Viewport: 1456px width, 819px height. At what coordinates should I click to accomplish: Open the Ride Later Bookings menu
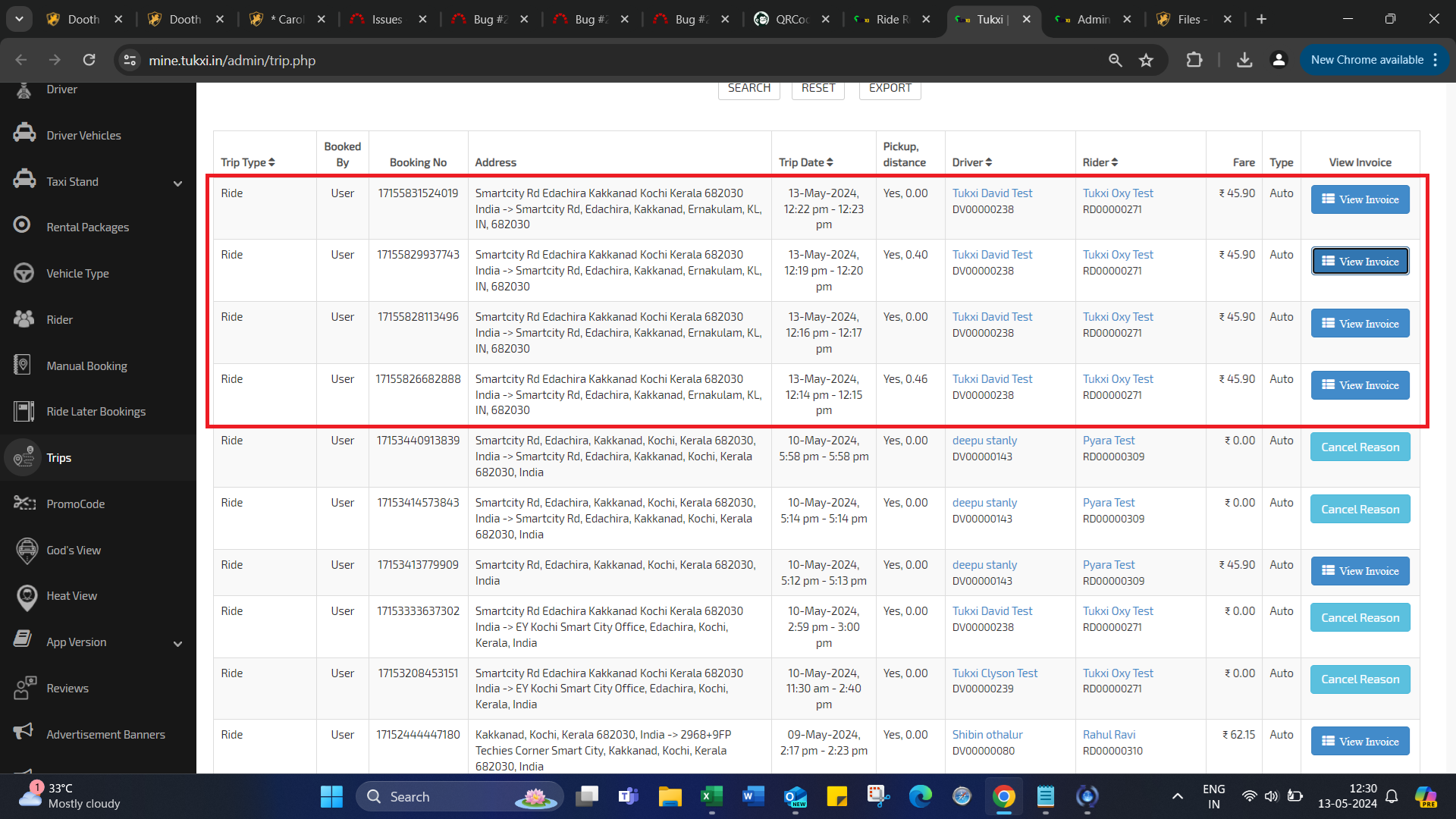tap(96, 411)
